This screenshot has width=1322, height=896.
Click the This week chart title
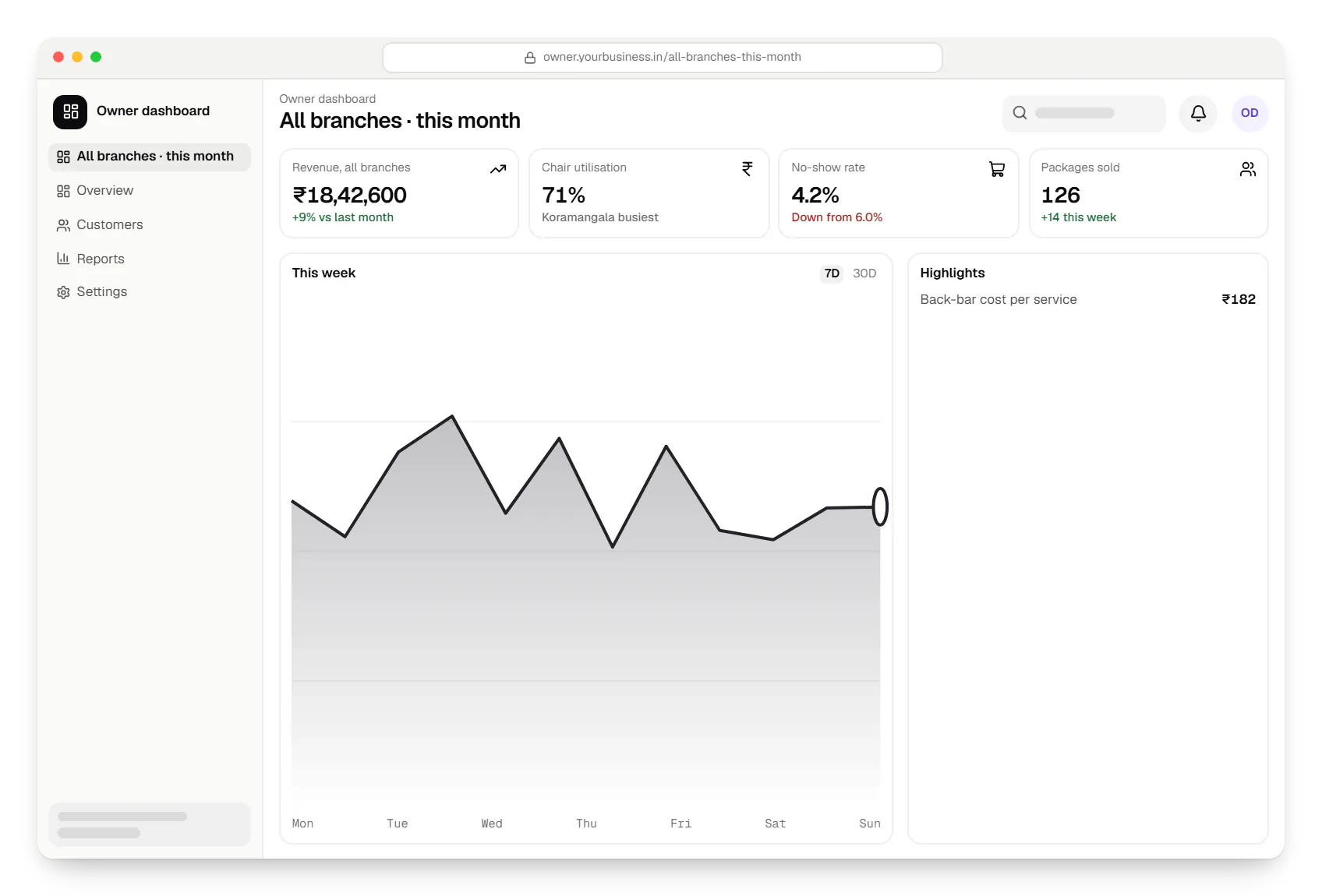click(323, 273)
